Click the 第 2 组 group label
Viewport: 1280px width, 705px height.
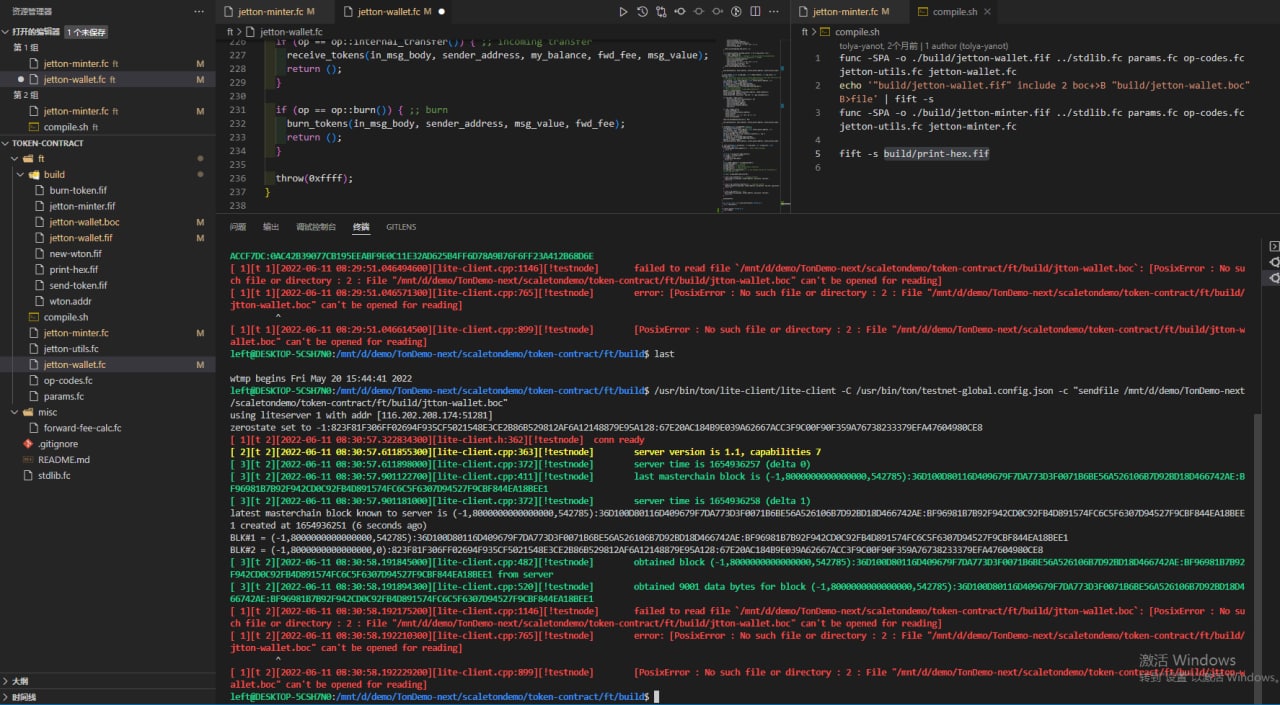pos(25,95)
